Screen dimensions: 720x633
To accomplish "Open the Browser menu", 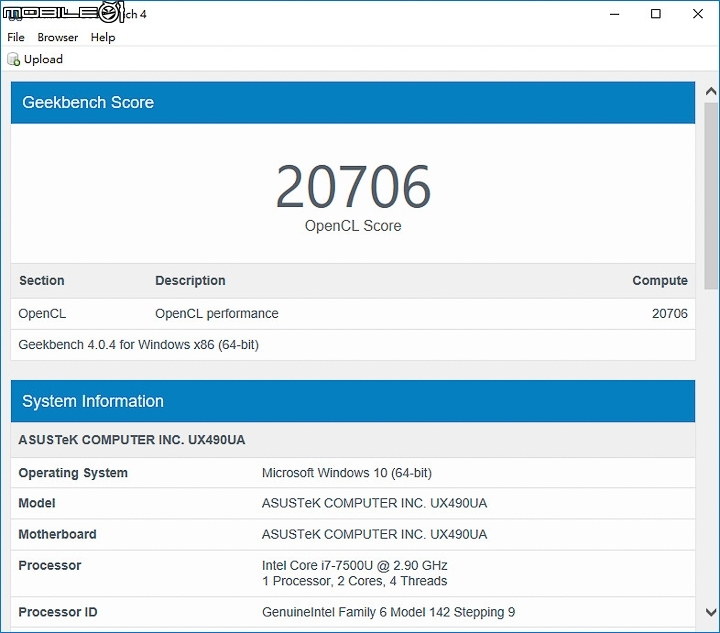I will (x=57, y=37).
